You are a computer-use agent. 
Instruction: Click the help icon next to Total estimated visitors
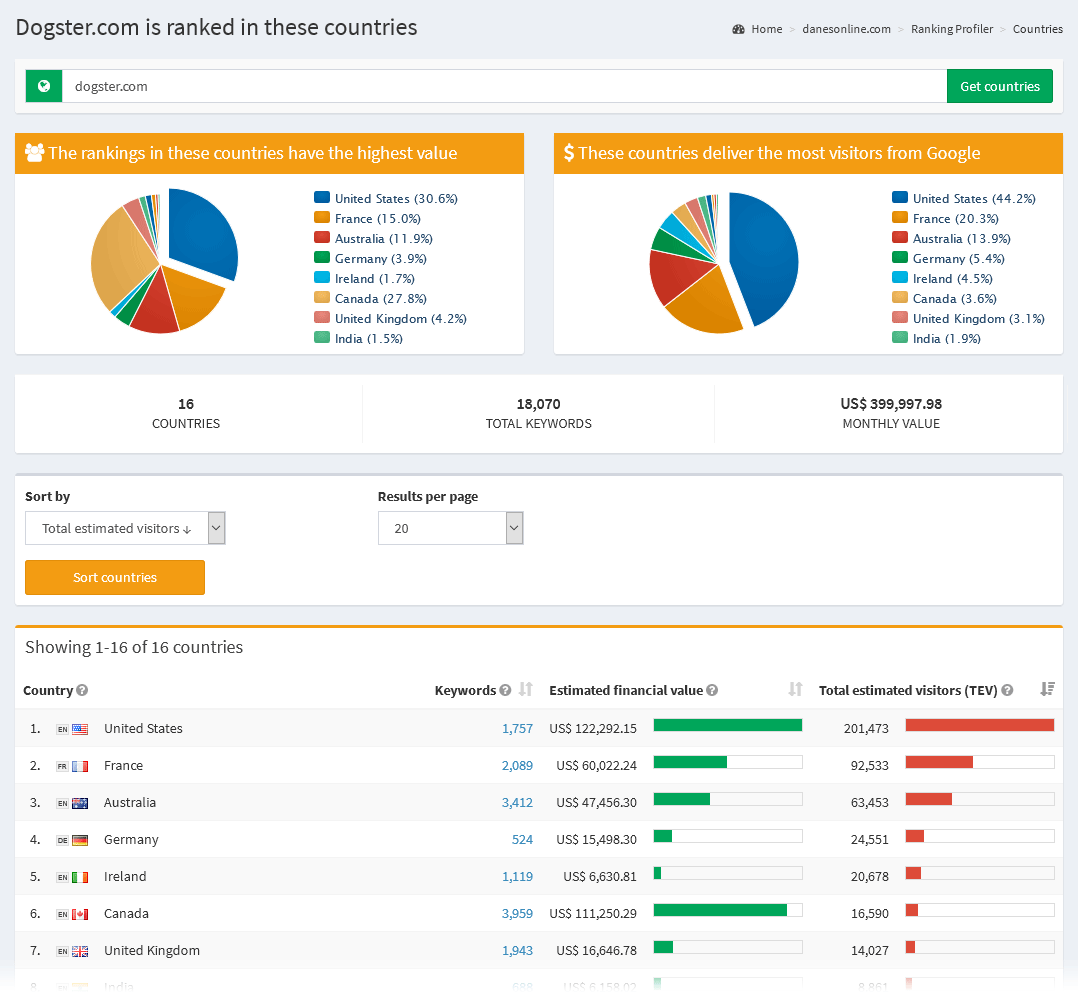[1007, 690]
